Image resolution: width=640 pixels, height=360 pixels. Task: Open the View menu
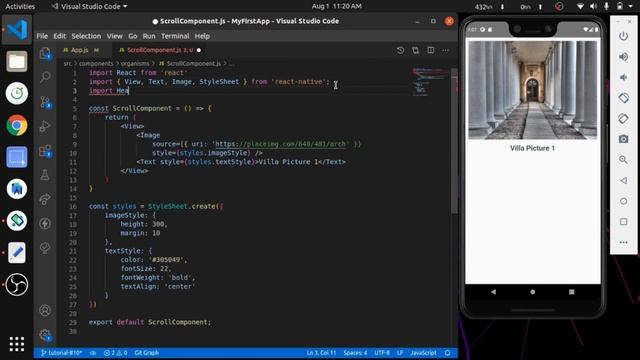click(115, 36)
